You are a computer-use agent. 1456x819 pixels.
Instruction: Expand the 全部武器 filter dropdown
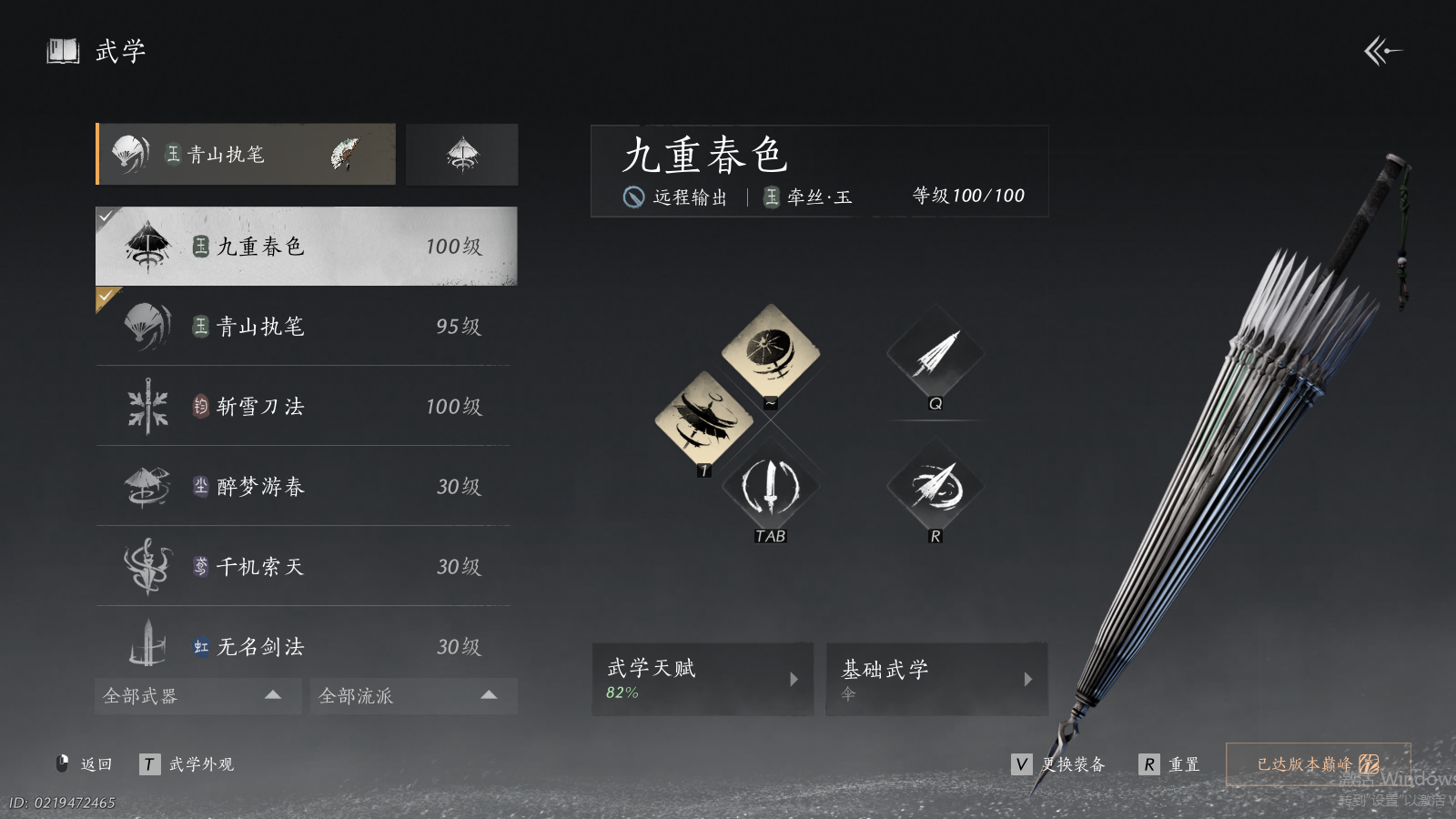[198, 696]
